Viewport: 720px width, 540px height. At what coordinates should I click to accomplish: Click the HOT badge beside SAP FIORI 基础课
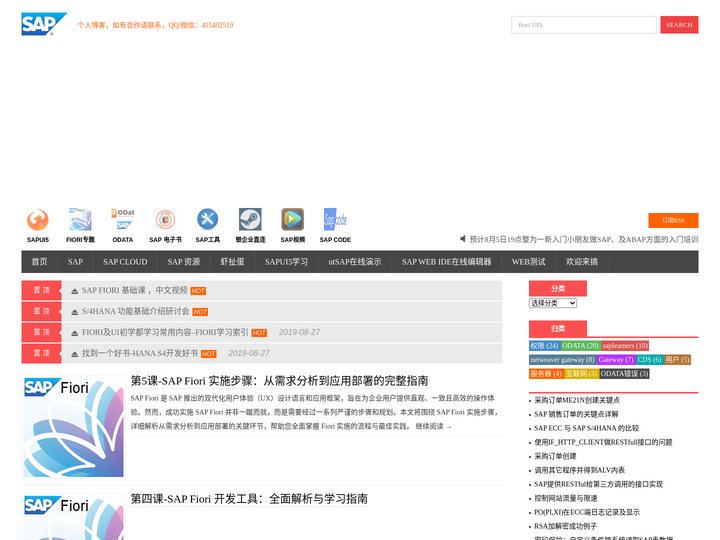[x=198, y=291]
